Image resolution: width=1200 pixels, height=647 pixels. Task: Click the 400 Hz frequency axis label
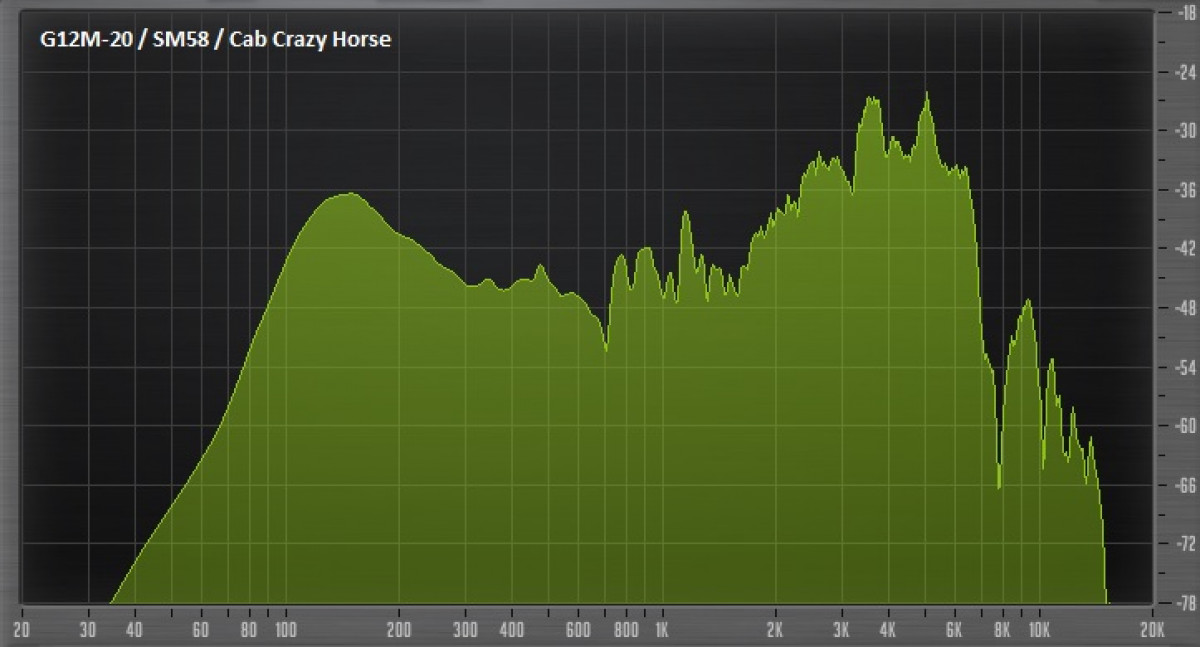click(x=512, y=630)
